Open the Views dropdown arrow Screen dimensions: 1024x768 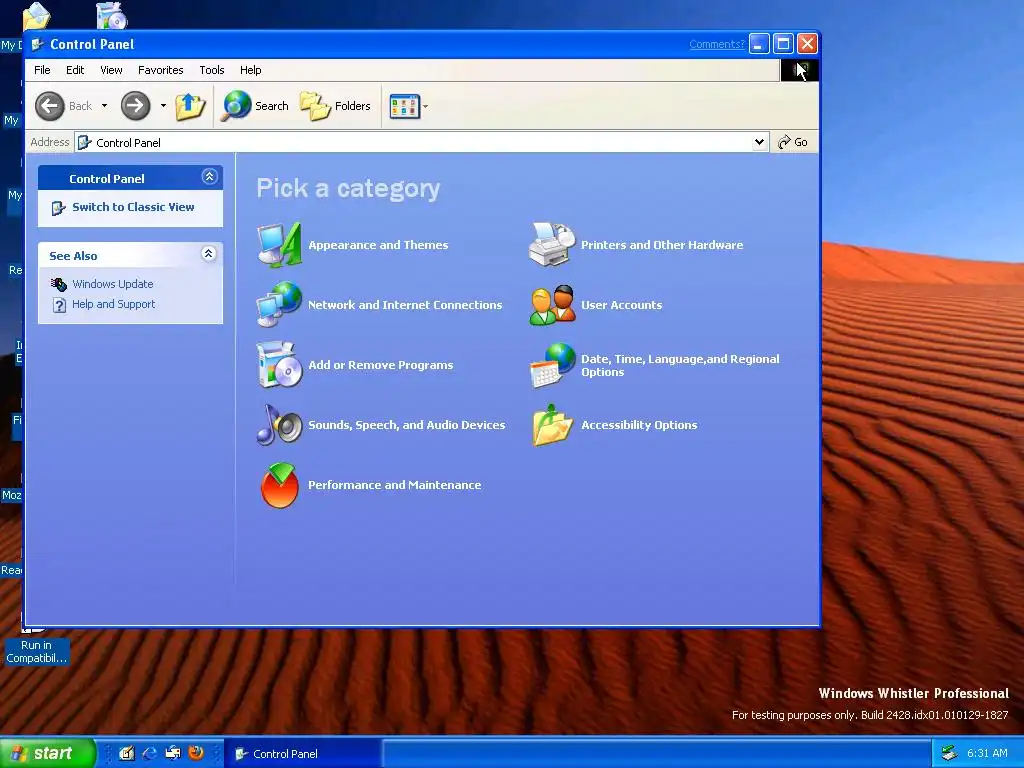pyautogui.click(x=426, y=106)
